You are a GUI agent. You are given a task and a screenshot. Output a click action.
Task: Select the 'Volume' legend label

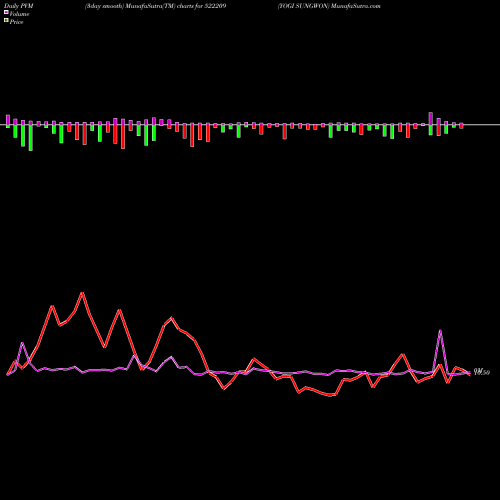(x=19, y=14)
